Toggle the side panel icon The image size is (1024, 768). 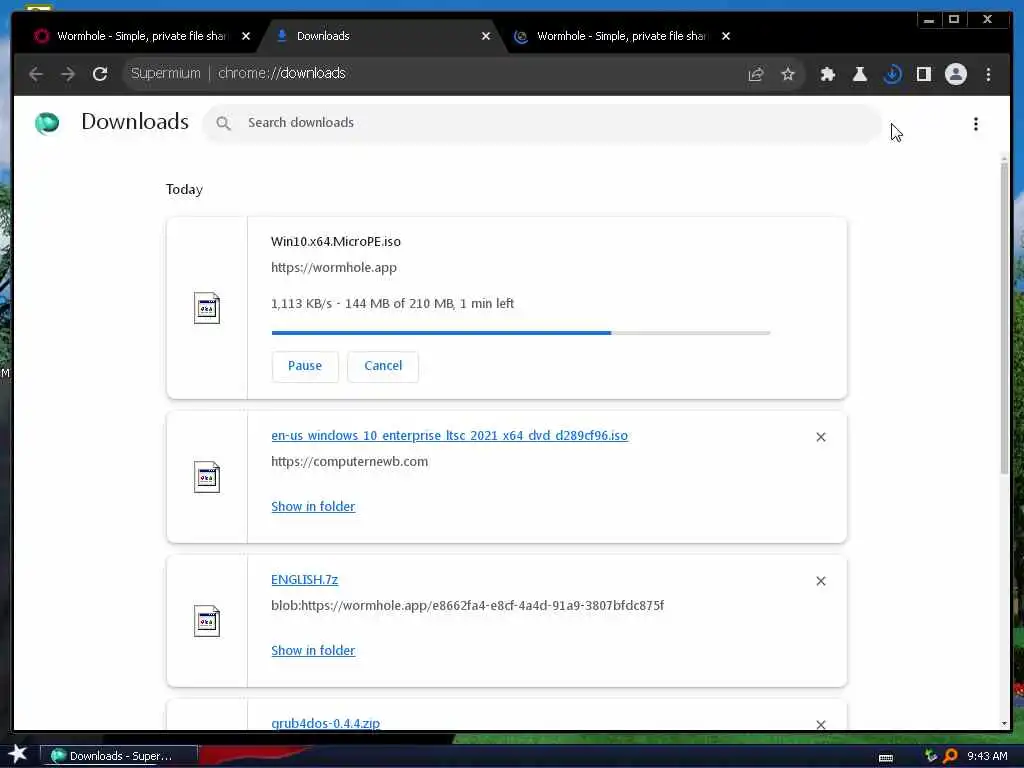(923, 74)
